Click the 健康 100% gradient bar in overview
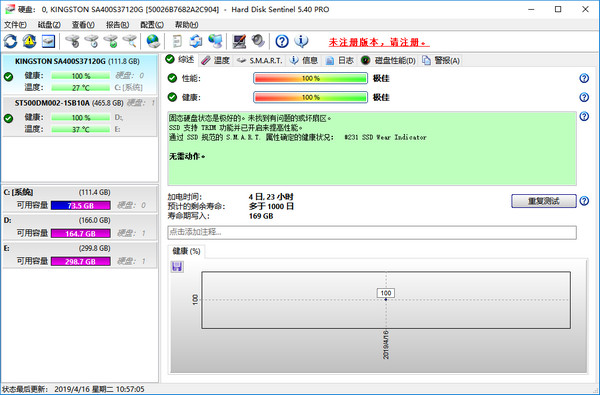The height and width of the screenshot is (395, 600). [310, 97]
